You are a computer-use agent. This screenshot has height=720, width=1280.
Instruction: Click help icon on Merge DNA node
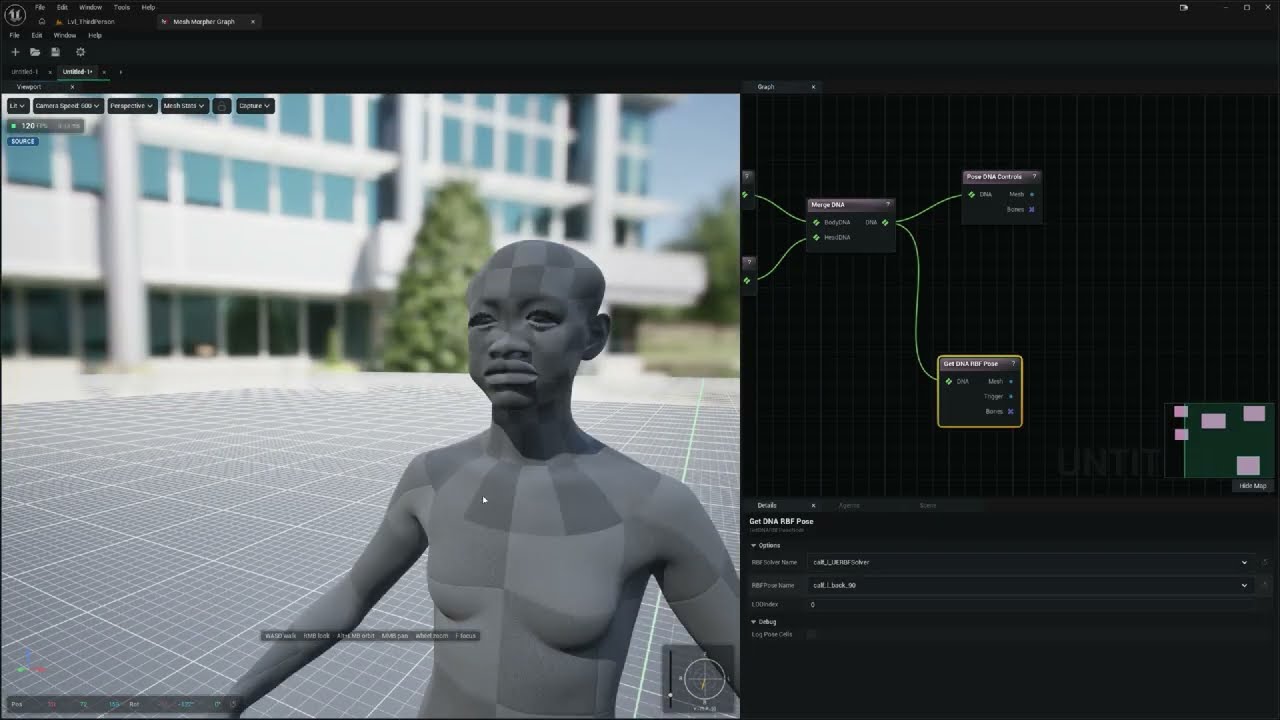pyautogui.click(x=887, y=204)
